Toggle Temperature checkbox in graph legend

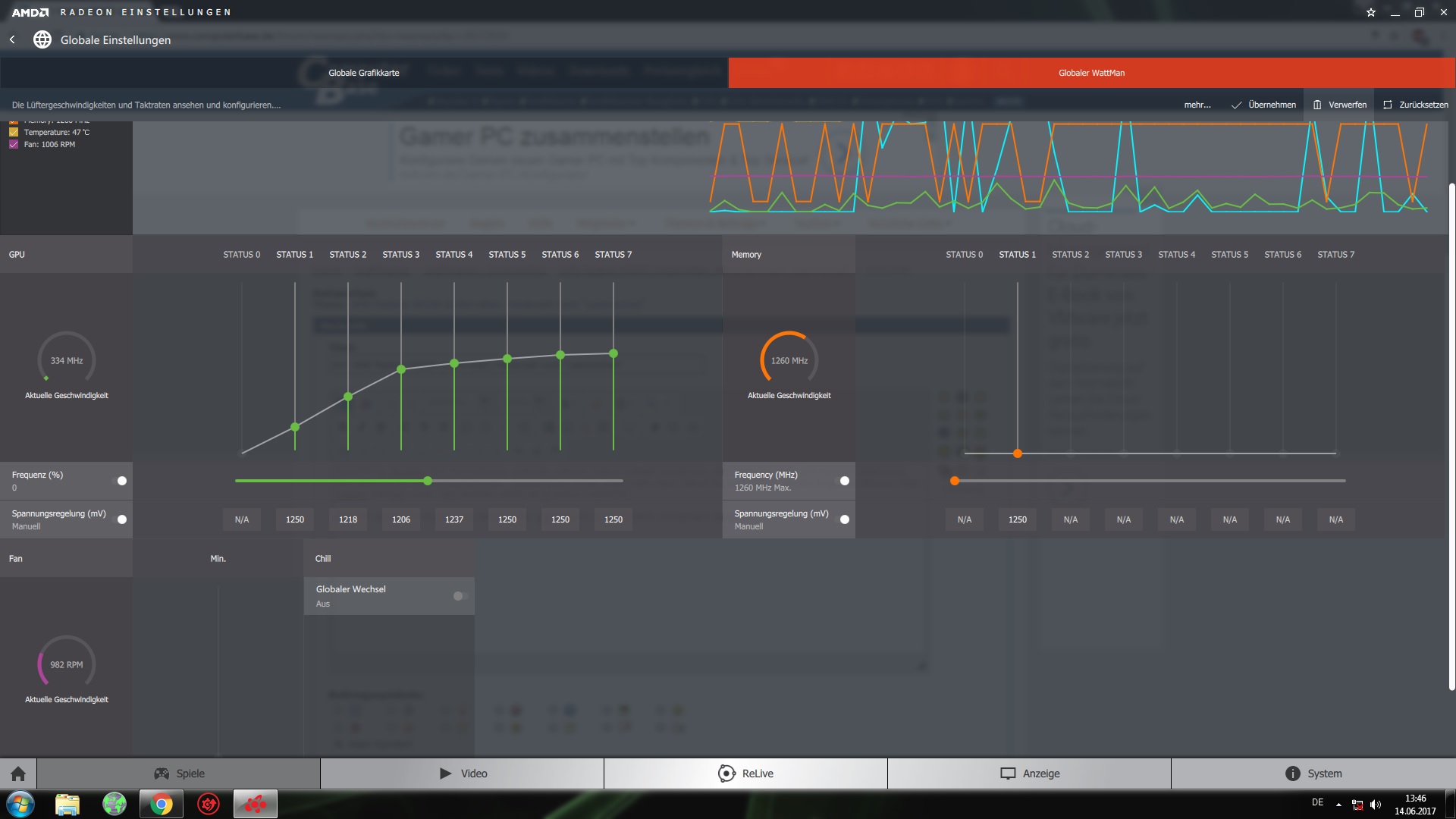[x=14, y=132]
